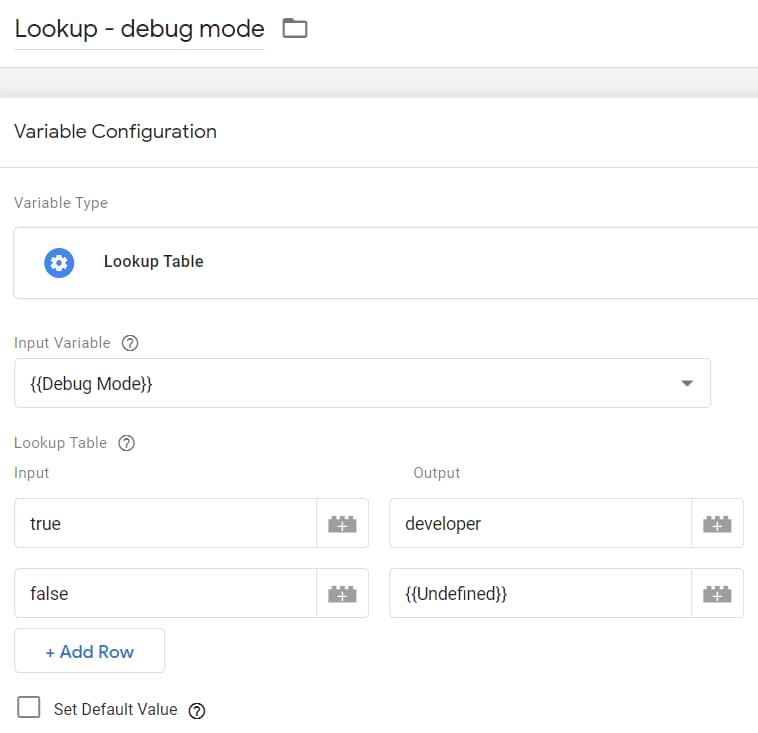This screenshot has width=758, height=733.
Task: Click variable picker icon beside '{{Undefined}}' output
Action: point(717,594)
